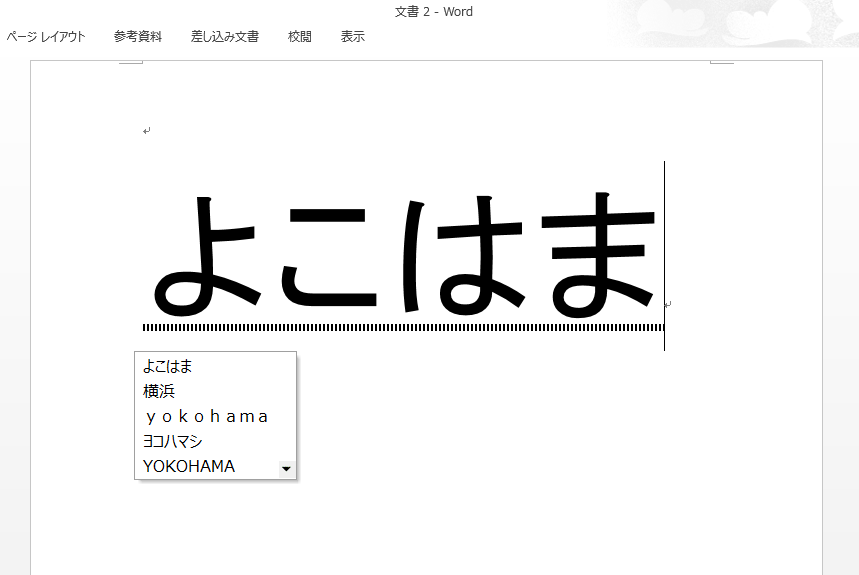Choose the ヨコハマシ katakana candidate
Screen dimensions: 859x575
[215, 441]
